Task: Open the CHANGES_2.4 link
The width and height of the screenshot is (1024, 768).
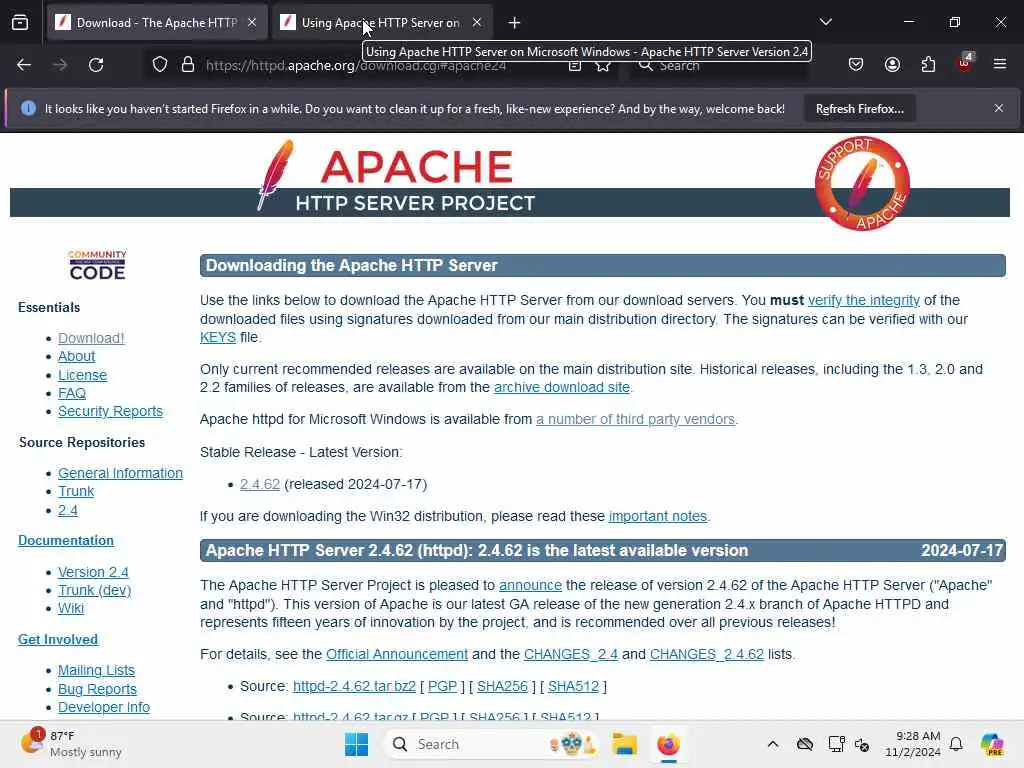Action: pyautogui.click(x=571, y=654)
